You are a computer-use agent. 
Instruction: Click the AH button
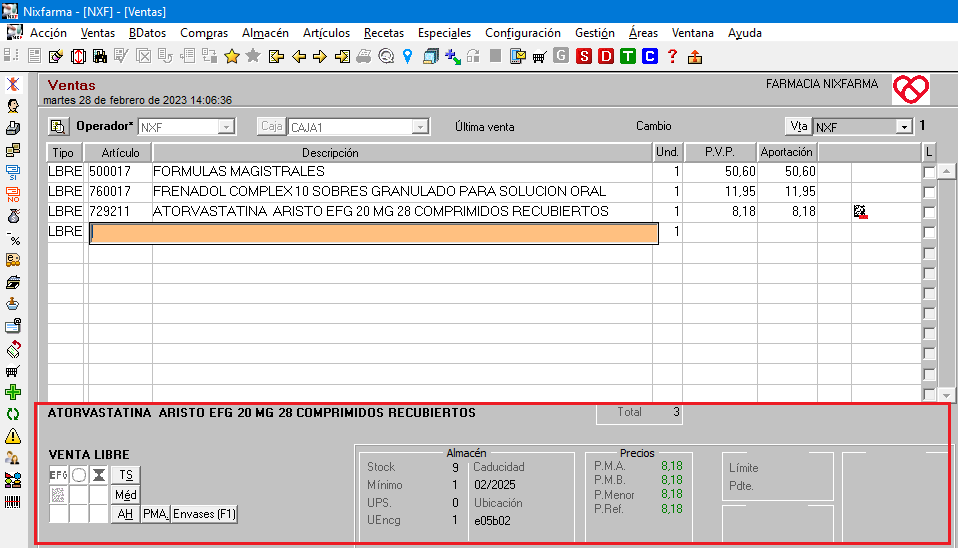tap(125, 514)
